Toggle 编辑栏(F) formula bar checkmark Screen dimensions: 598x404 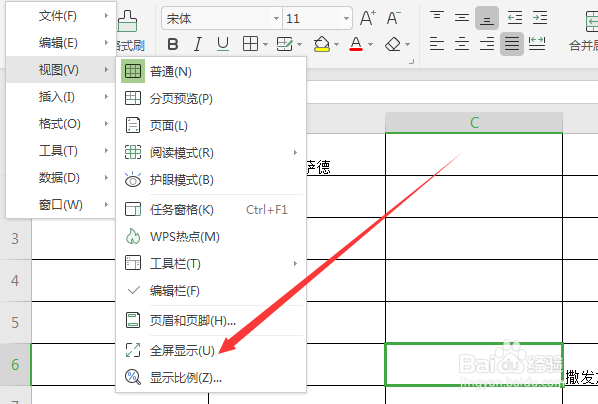[211, 291]
